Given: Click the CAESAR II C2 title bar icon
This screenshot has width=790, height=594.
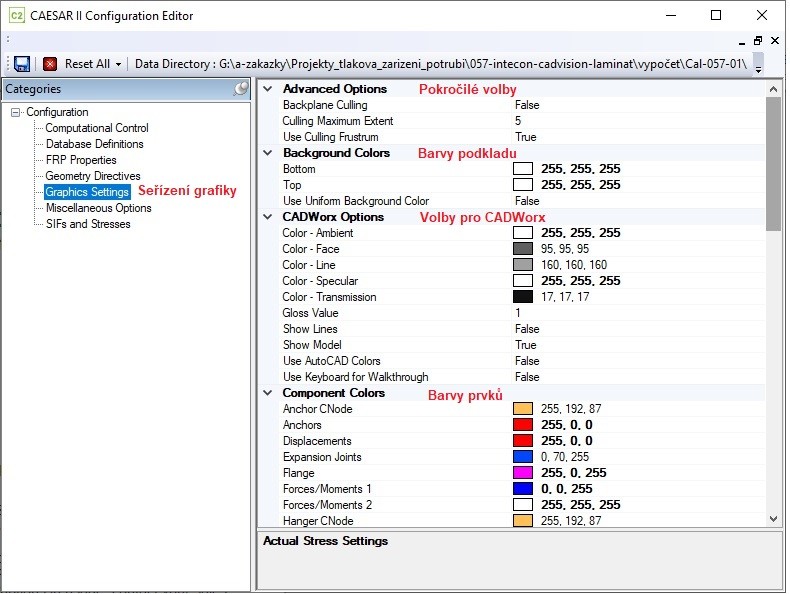Looking at the screenshot, I should coord(17,16).
